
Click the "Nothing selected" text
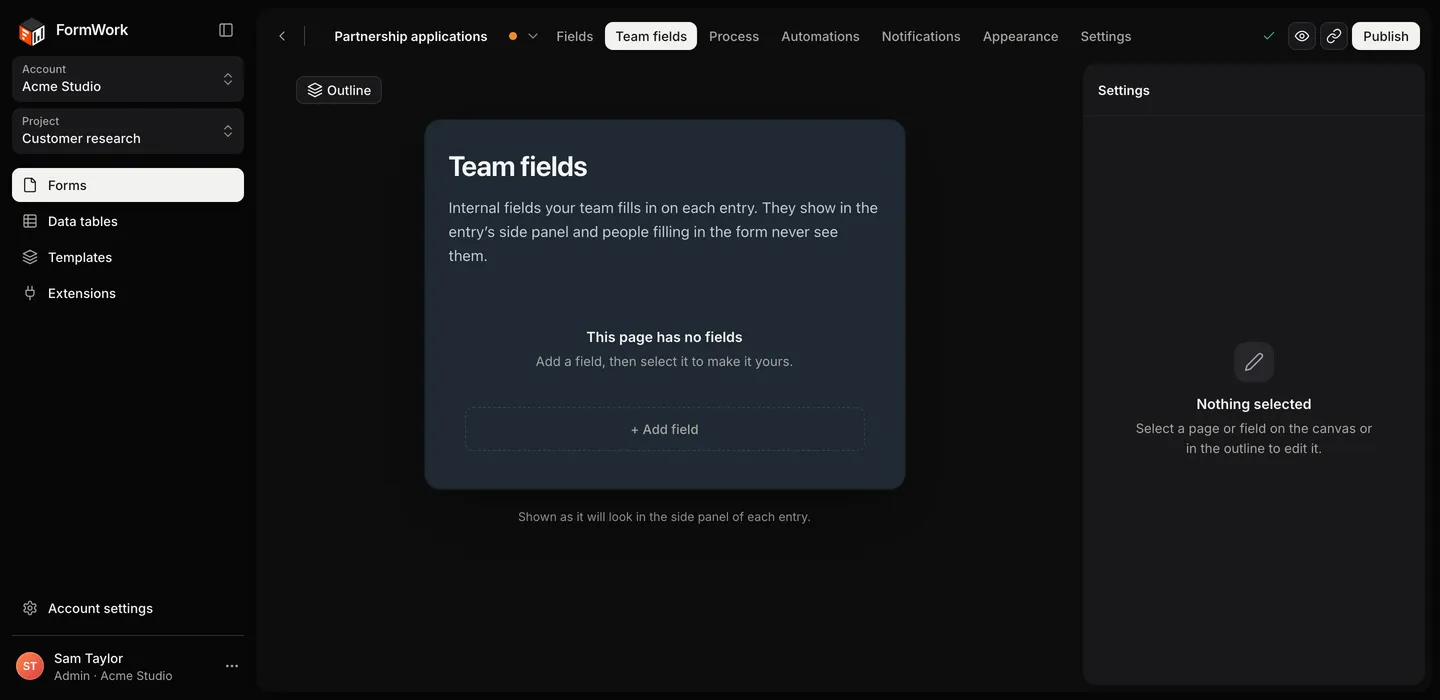pos(1254,404)
